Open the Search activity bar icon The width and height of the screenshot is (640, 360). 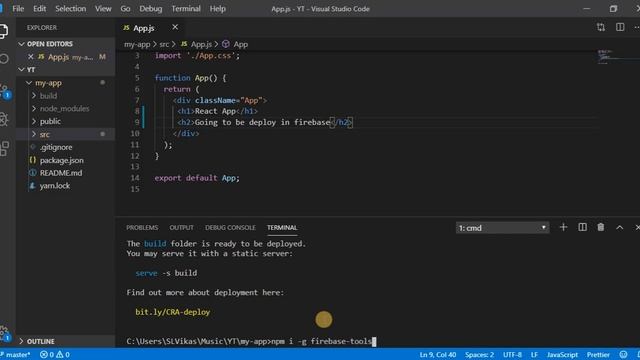(x=4, y=59)
